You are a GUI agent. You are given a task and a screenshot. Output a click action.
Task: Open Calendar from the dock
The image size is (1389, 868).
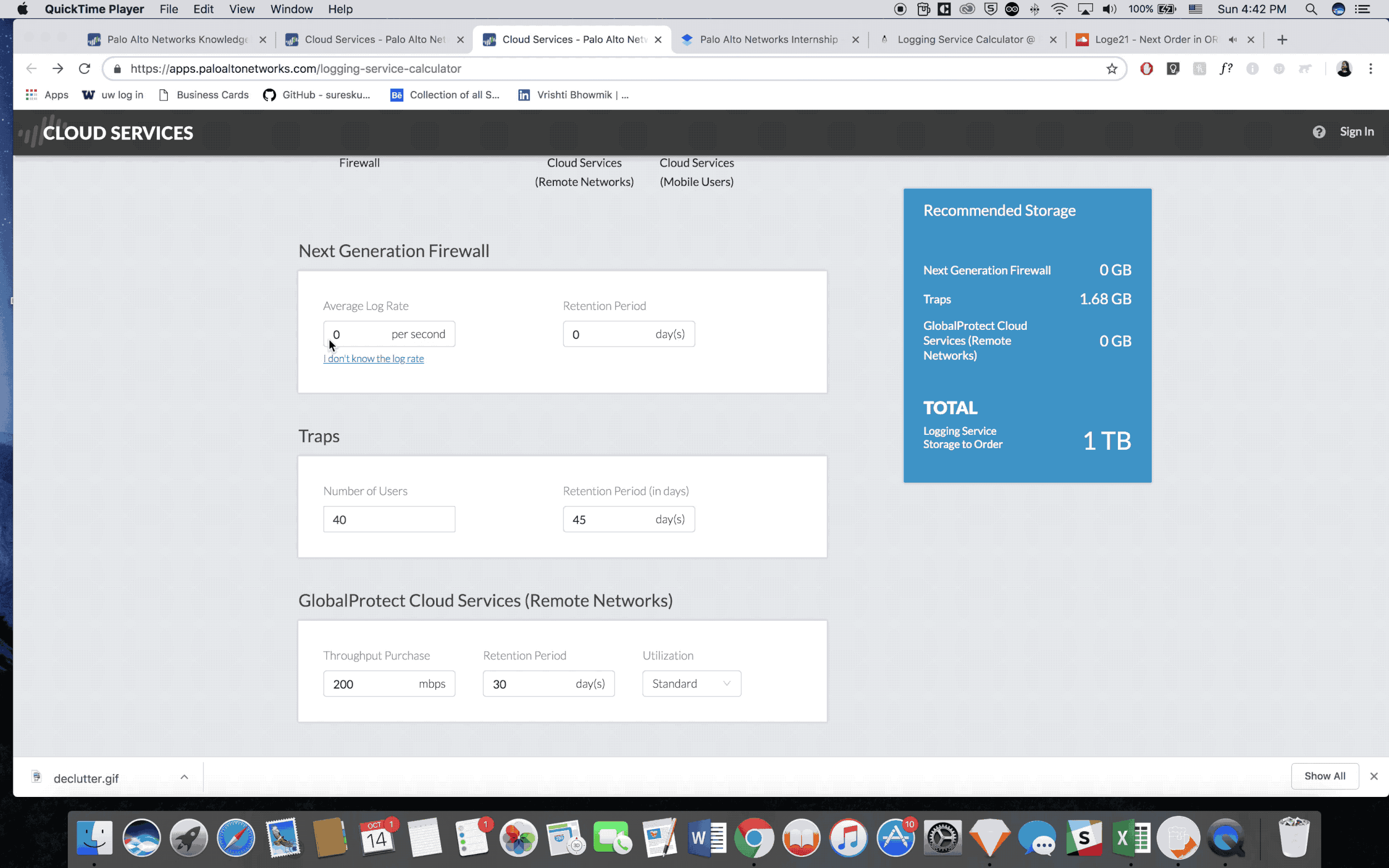(x=377, y=838)
